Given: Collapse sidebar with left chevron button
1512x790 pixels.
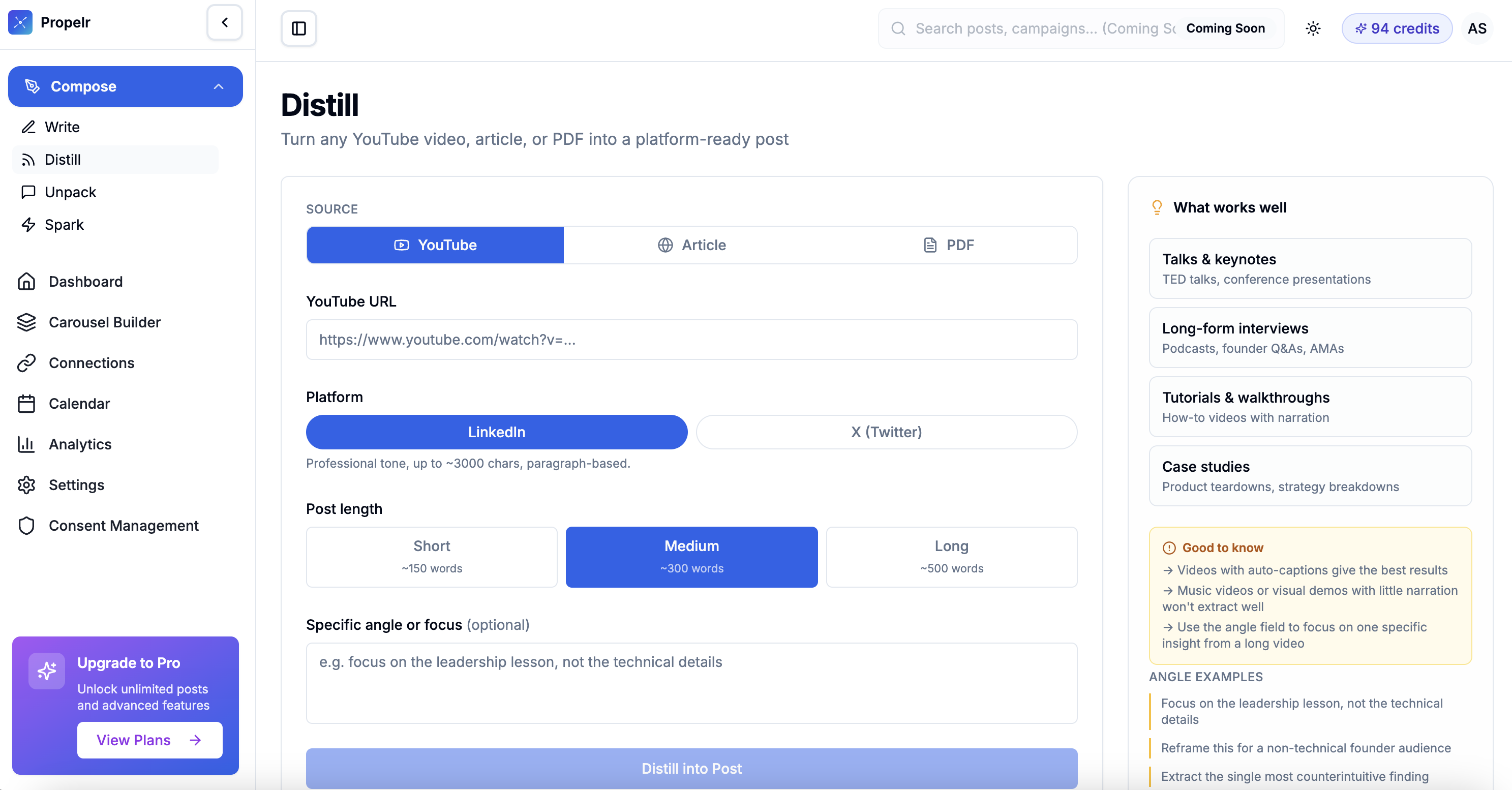Looking at the screenshot, I should click(225, 22).
